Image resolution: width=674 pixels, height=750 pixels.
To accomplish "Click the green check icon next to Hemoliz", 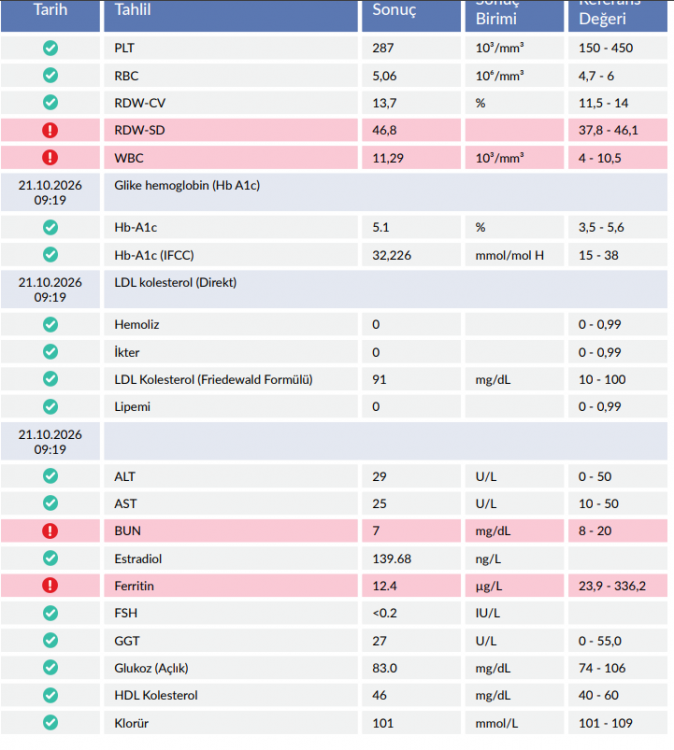I will [x=50, y=324].
